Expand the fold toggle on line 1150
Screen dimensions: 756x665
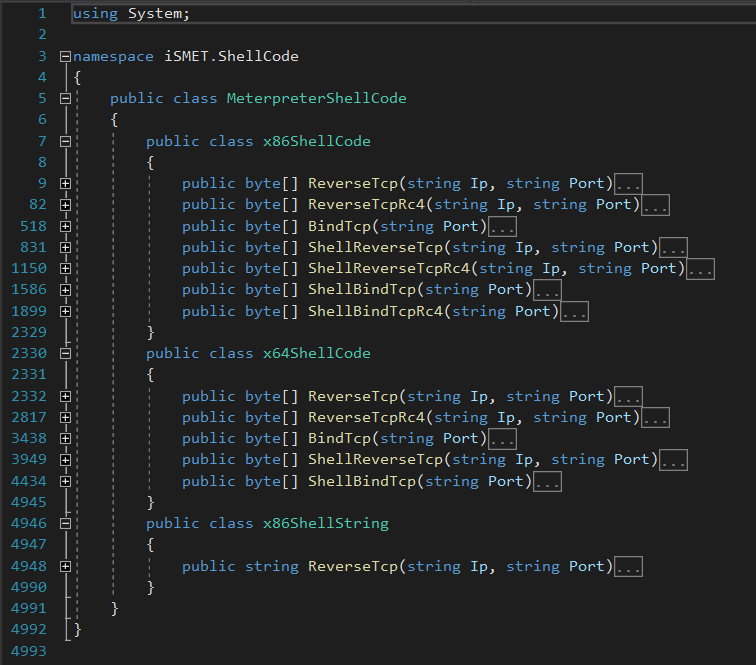tap(66, 269)
